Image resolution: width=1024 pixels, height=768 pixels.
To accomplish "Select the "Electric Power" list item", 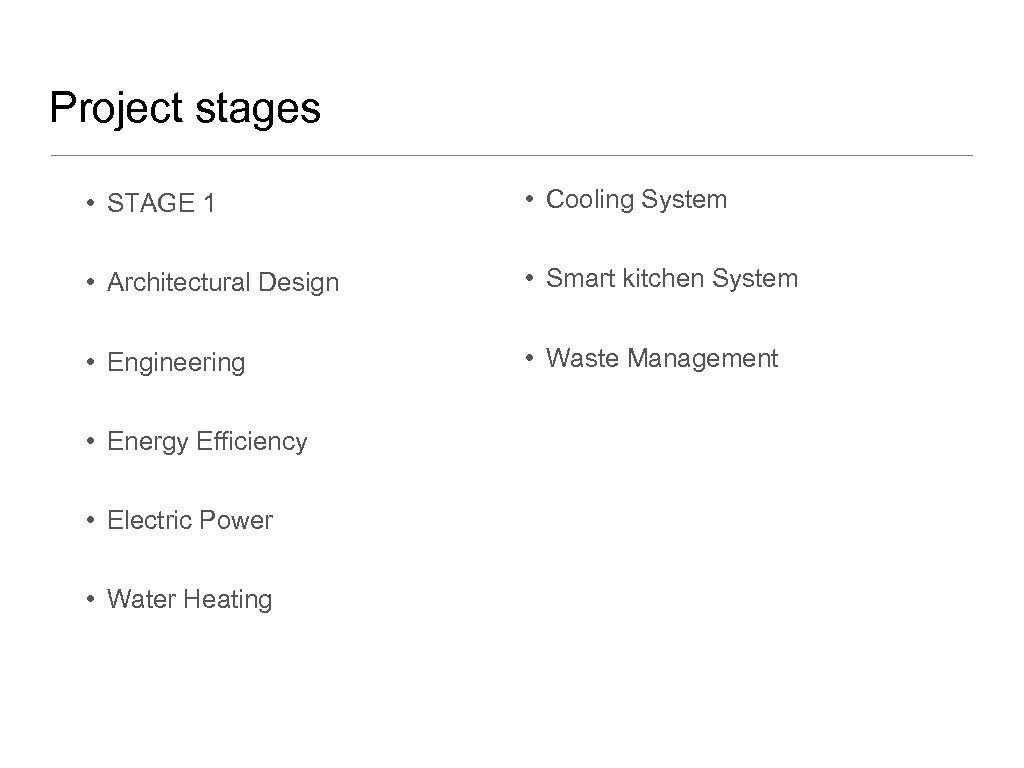I will click(x=189, y=520).
